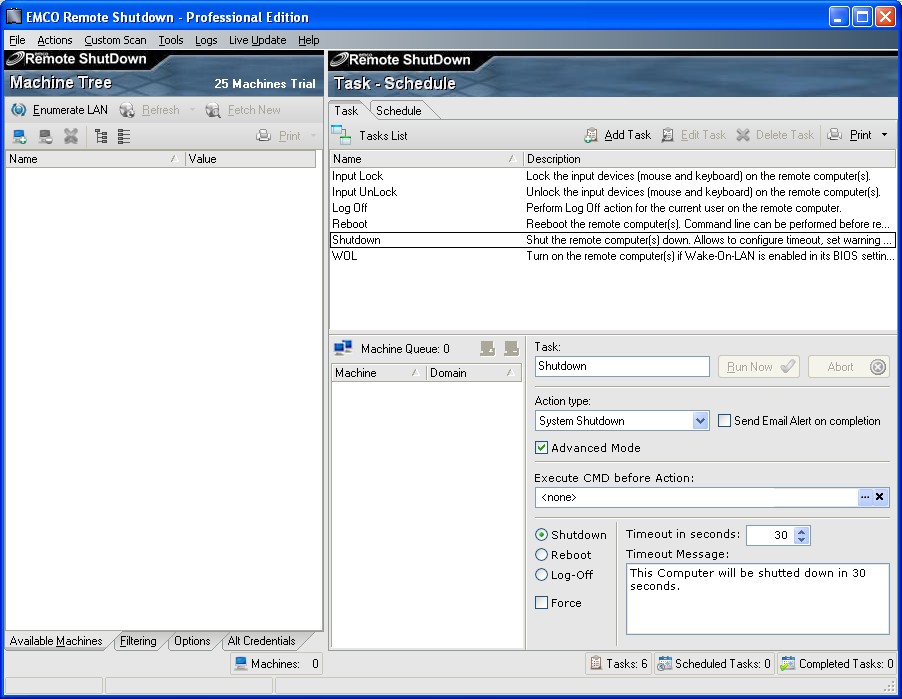Viewport: 902px width, 699px height.
Task: Switch to the Alt Credentials tab
Action: pos(261,640)
